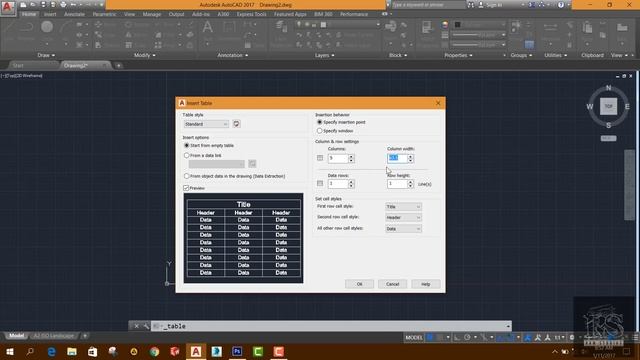Click Open in the Quick Access toolbar
Viewport: 640px width, 360px height.
click(33, 4)
